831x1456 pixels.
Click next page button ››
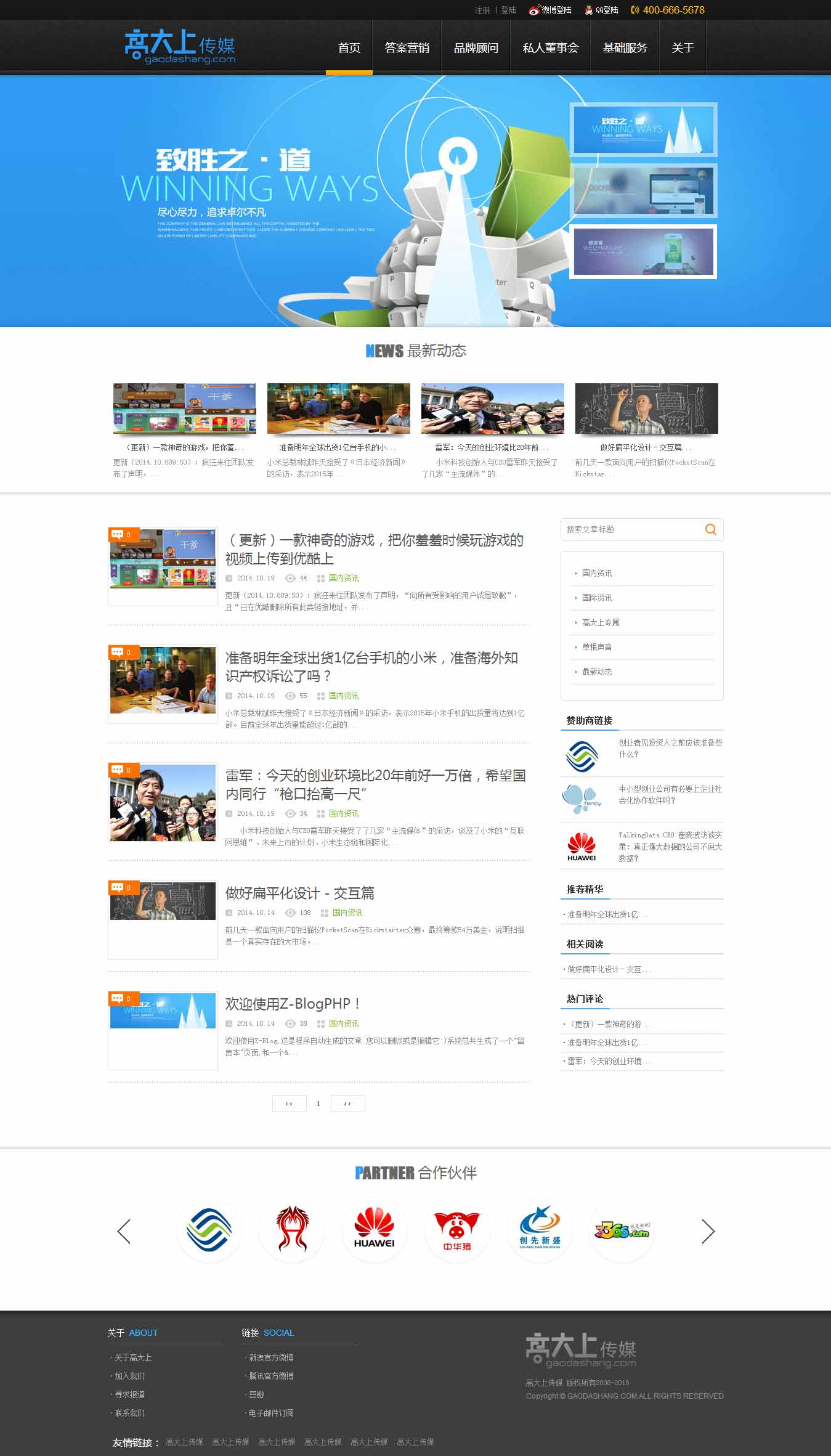pos(347,1103)
